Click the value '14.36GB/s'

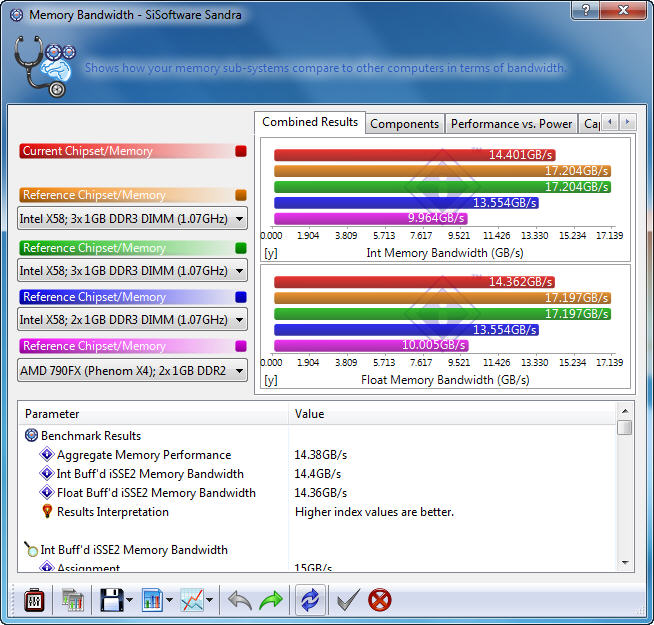[320, 493]
